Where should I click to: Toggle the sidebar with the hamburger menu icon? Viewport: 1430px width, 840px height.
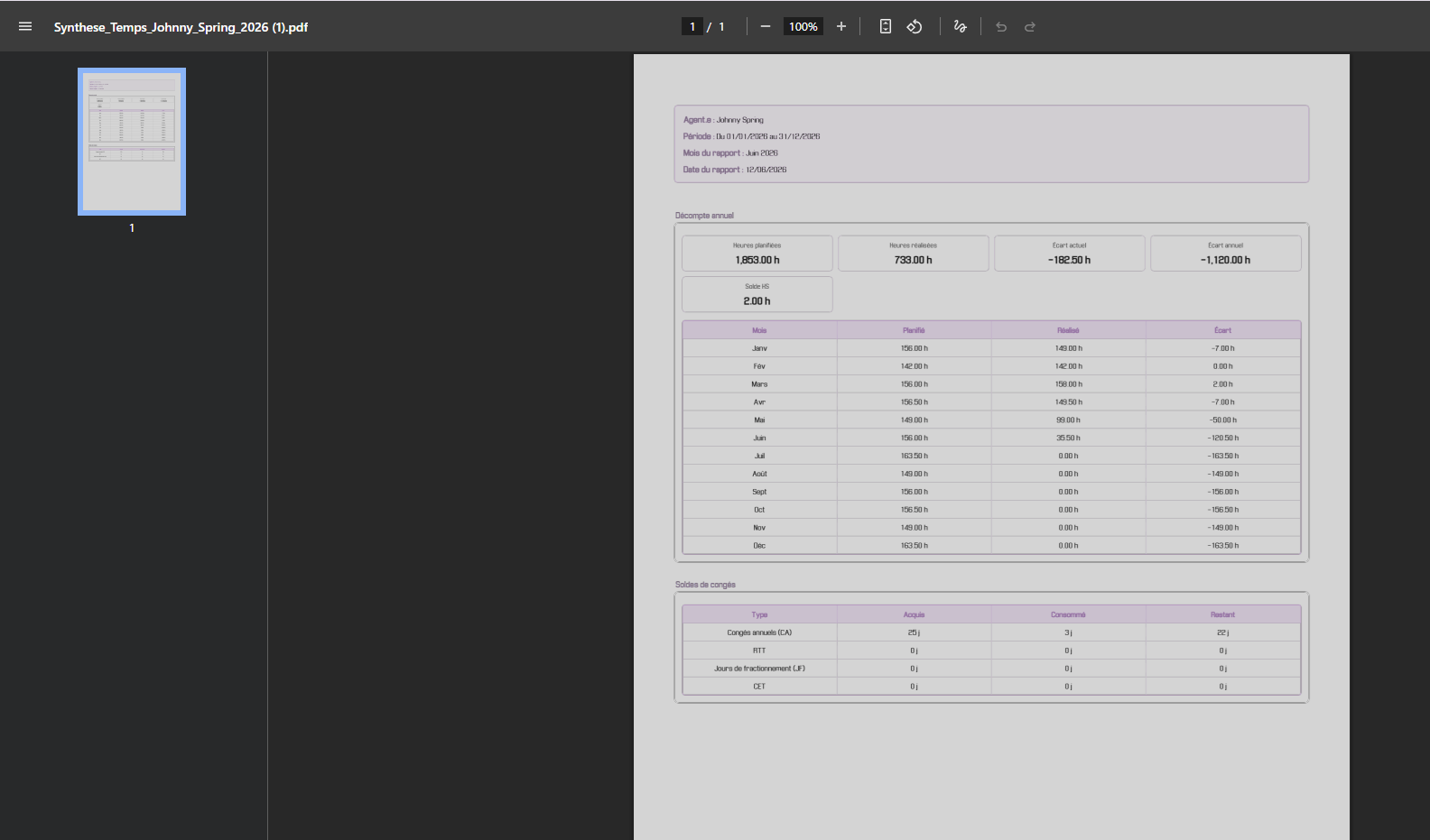coord(25,26)
